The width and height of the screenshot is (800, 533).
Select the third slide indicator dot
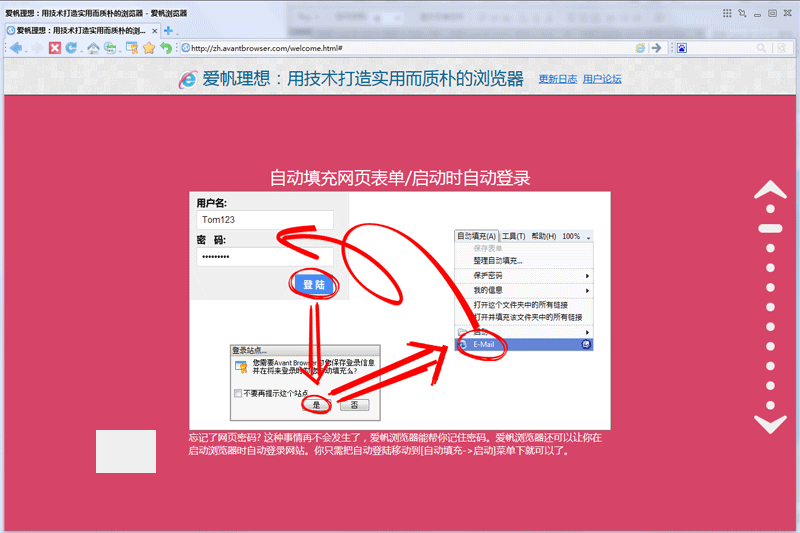pyautogui.click(x=770, y=248)
